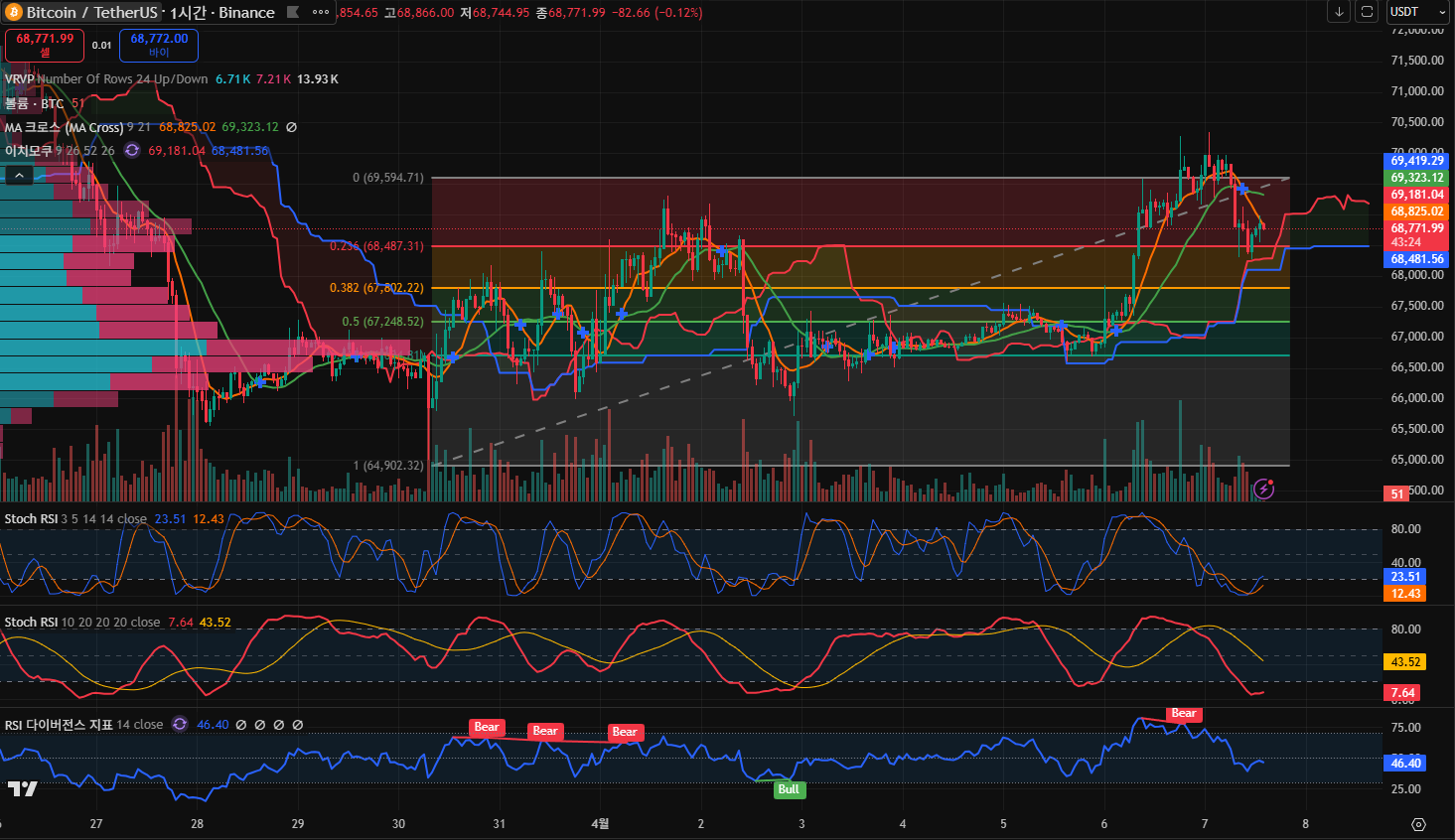Click the down-arrow button near USDT

(1339, 12)
